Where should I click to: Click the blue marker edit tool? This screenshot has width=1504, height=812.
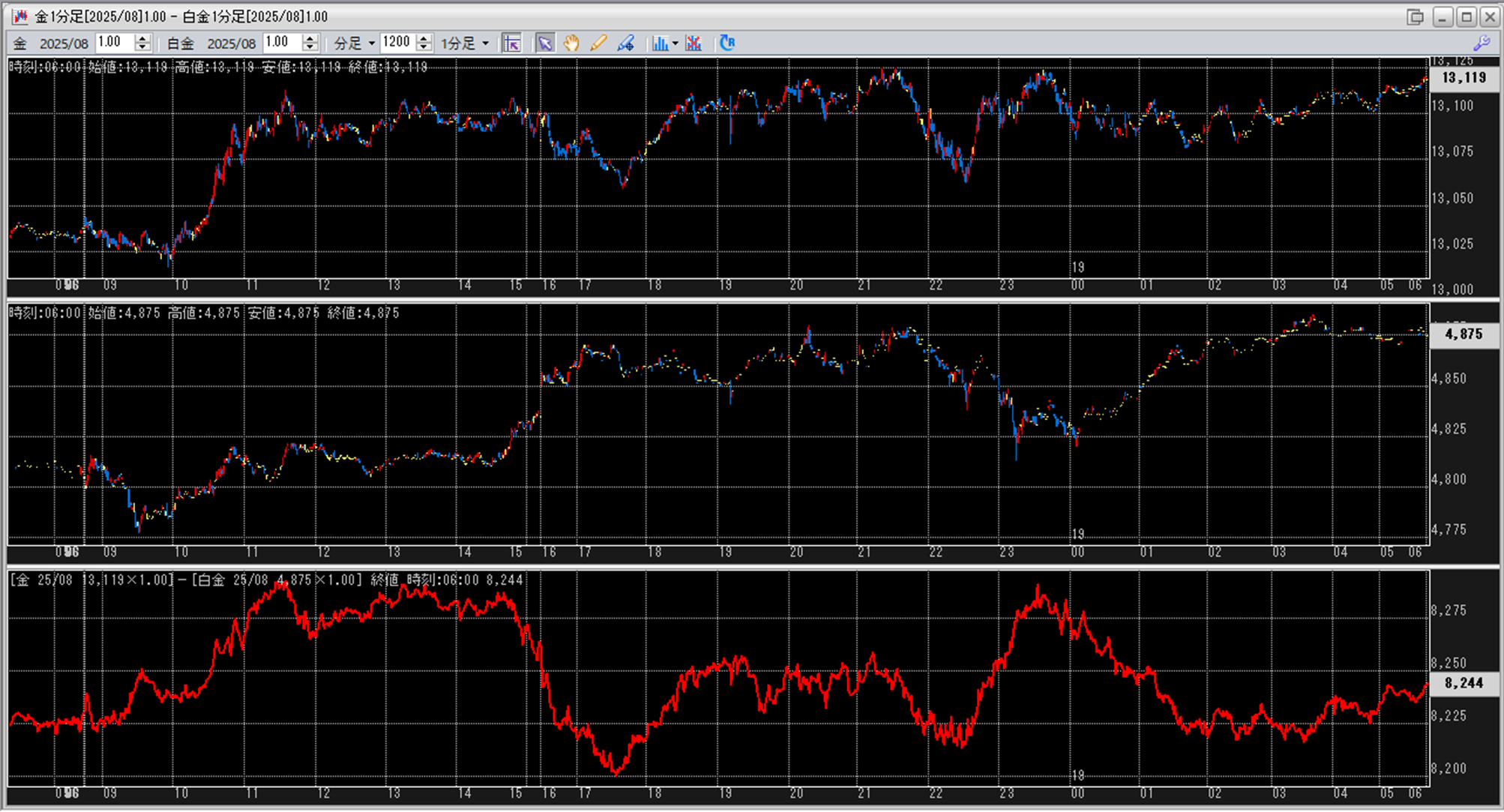625,43
